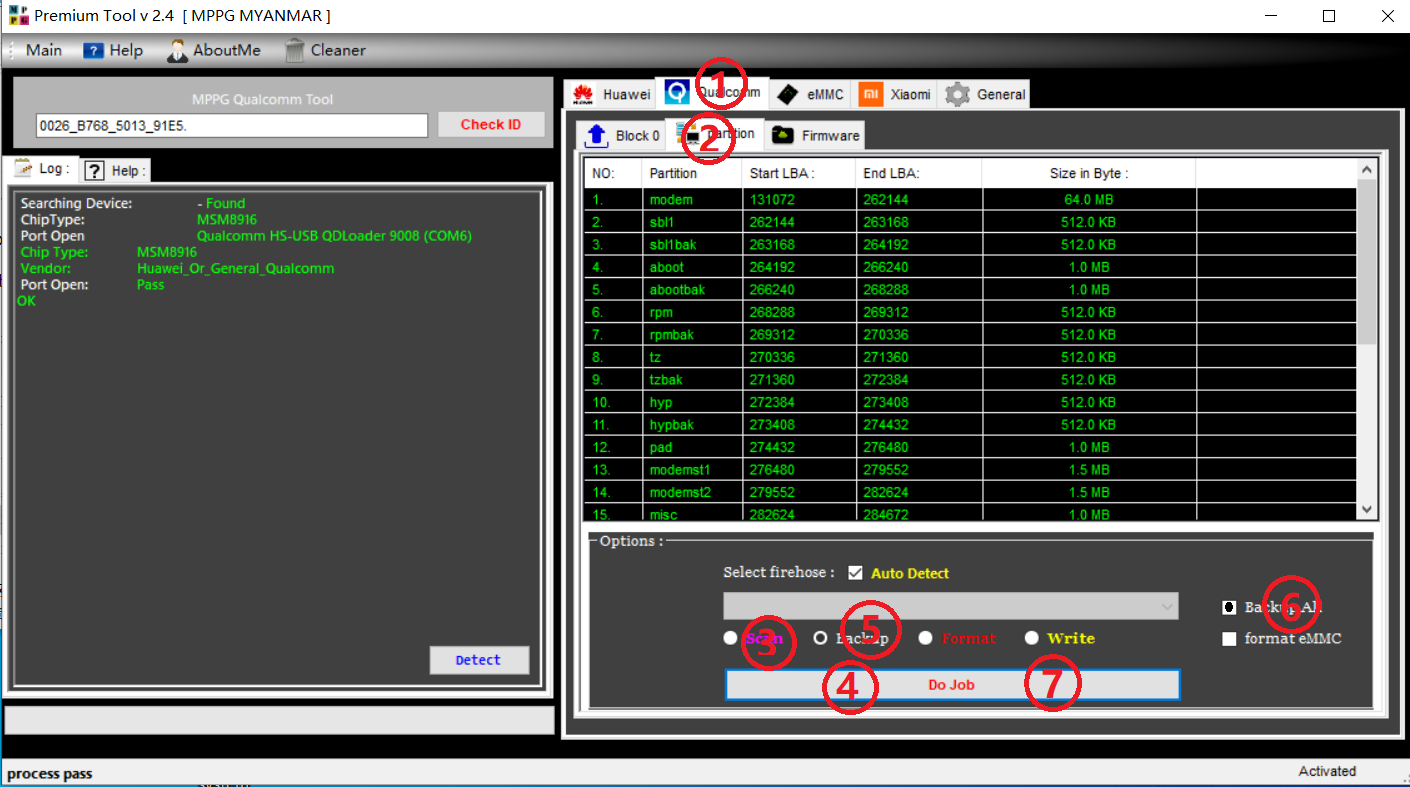Viewport: 1410px width, 787px height.
Task: Select the abootbak partition row
Action: pyautogui.click(x=971, y=290)
